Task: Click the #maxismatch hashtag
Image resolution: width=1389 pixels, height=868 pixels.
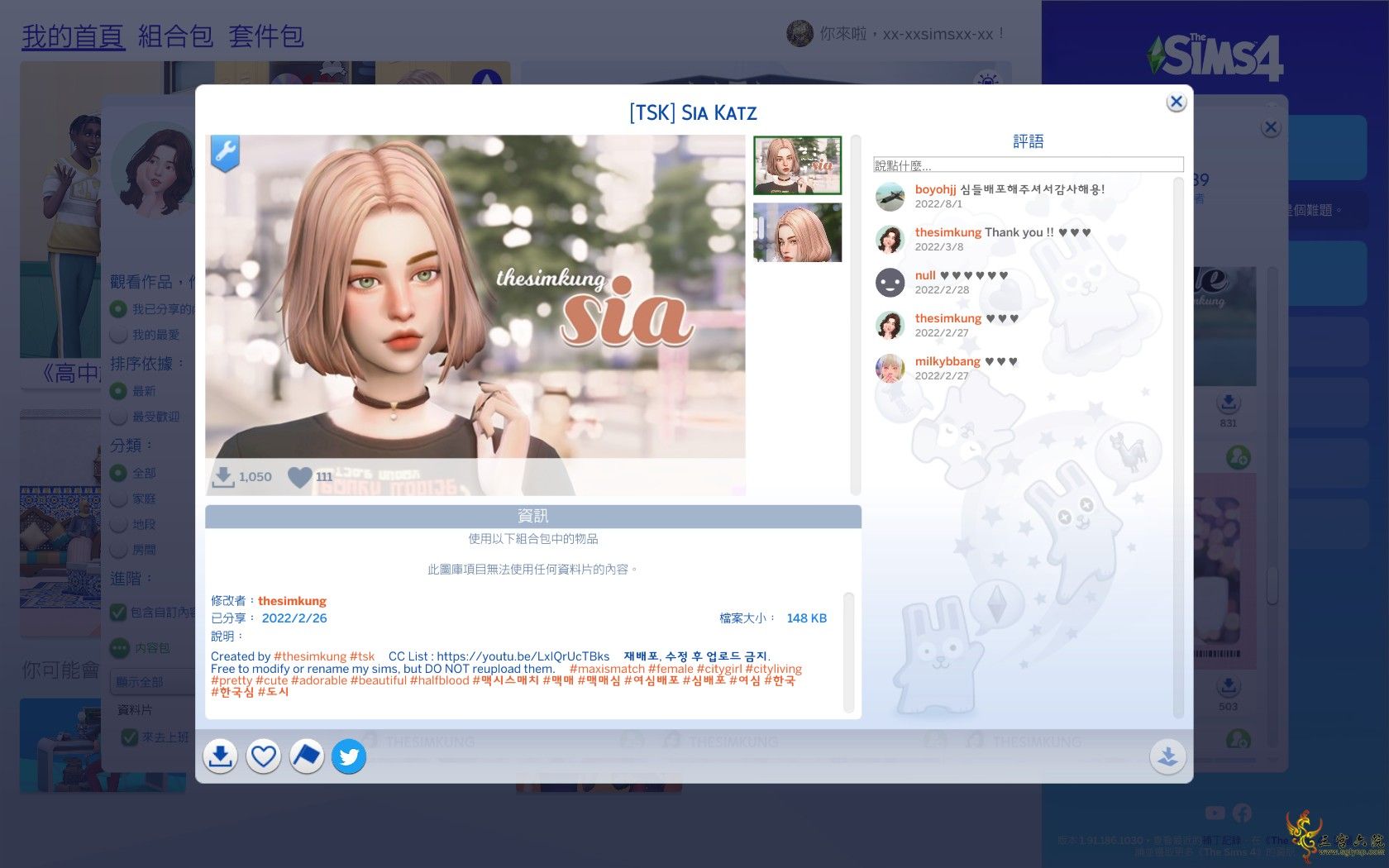Action: click(x=607, y=669)
